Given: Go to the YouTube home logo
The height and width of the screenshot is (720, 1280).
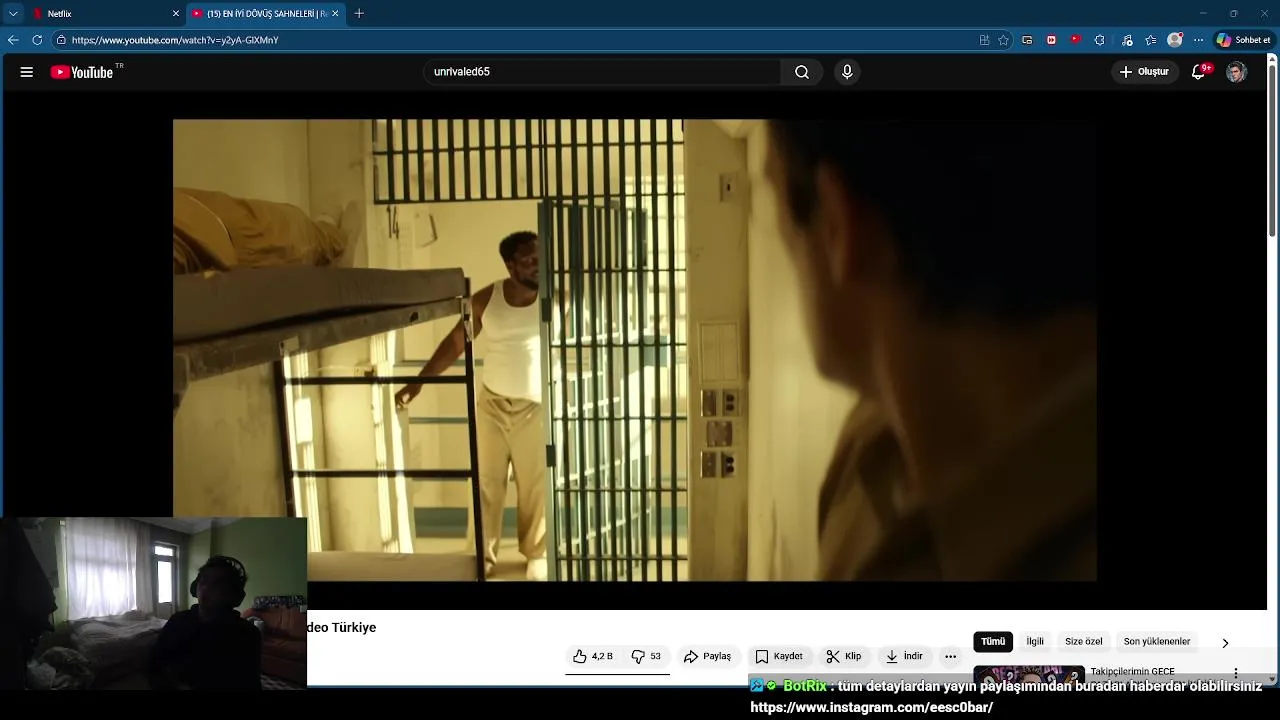Looking at the screenshot, I should [x=82, y=72].
